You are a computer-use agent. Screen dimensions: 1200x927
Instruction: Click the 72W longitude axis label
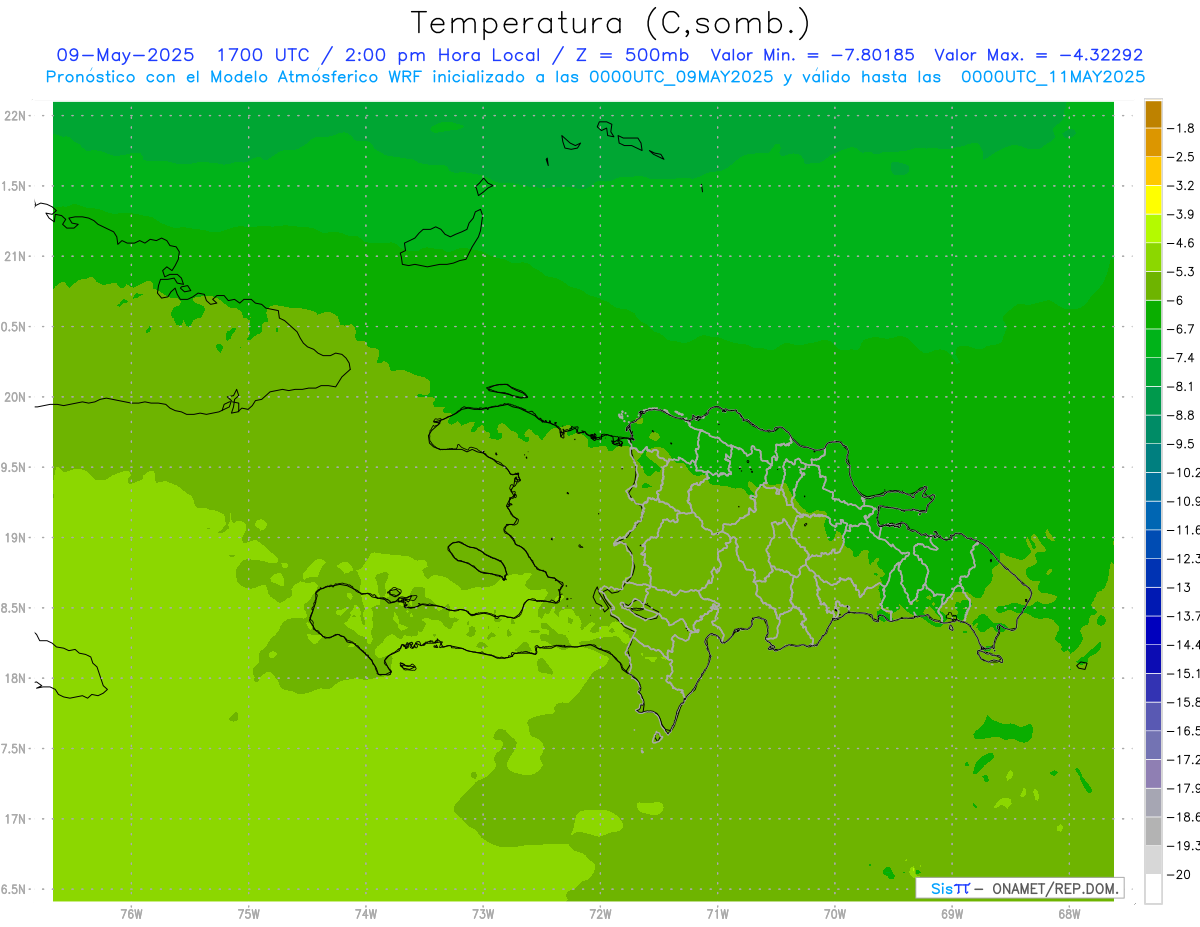tap(600, 913)
